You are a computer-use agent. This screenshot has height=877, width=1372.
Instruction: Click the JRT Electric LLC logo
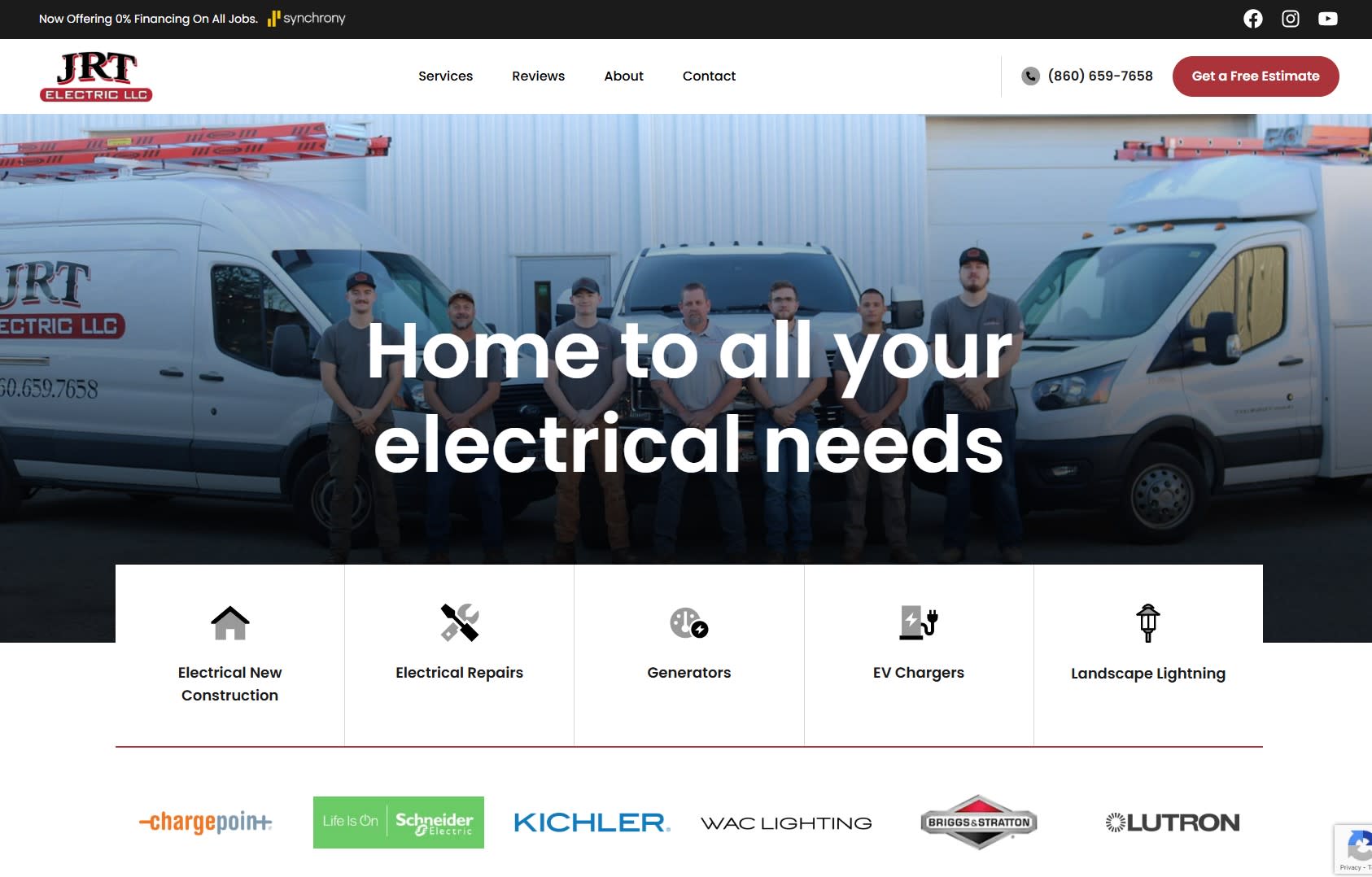[96, 76]
